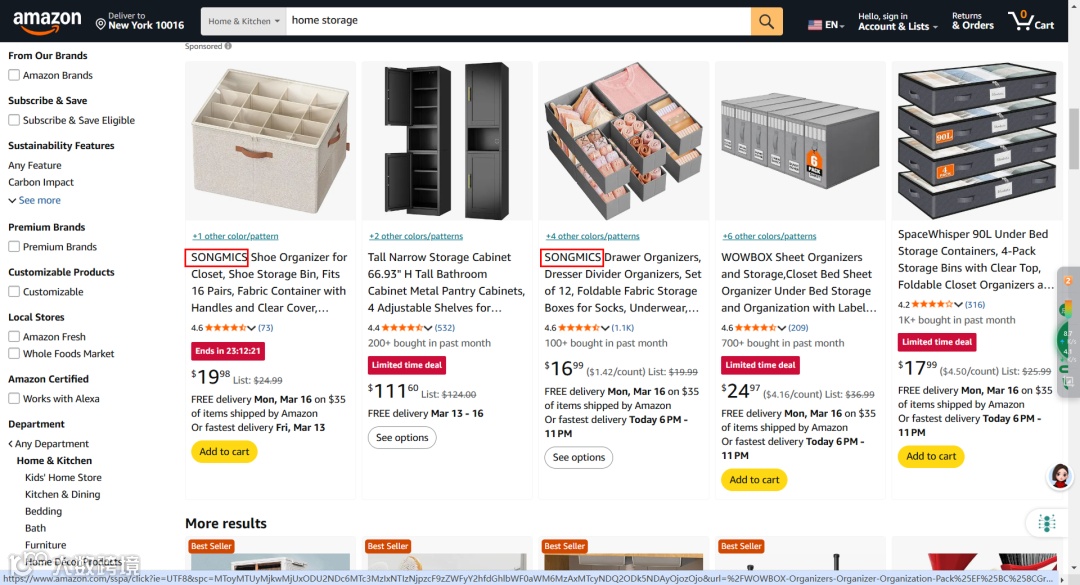Click the orange search magnifier button
The height and width of the screenshot is (585, 1080).
pos(766,21)
